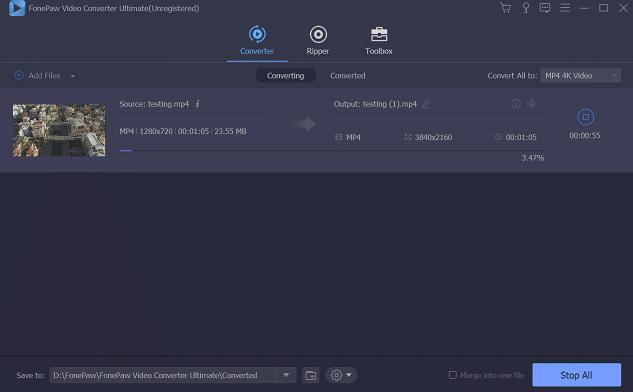633x392 pixels.
Task: View source file info icon
Action: tap(197, 104)
